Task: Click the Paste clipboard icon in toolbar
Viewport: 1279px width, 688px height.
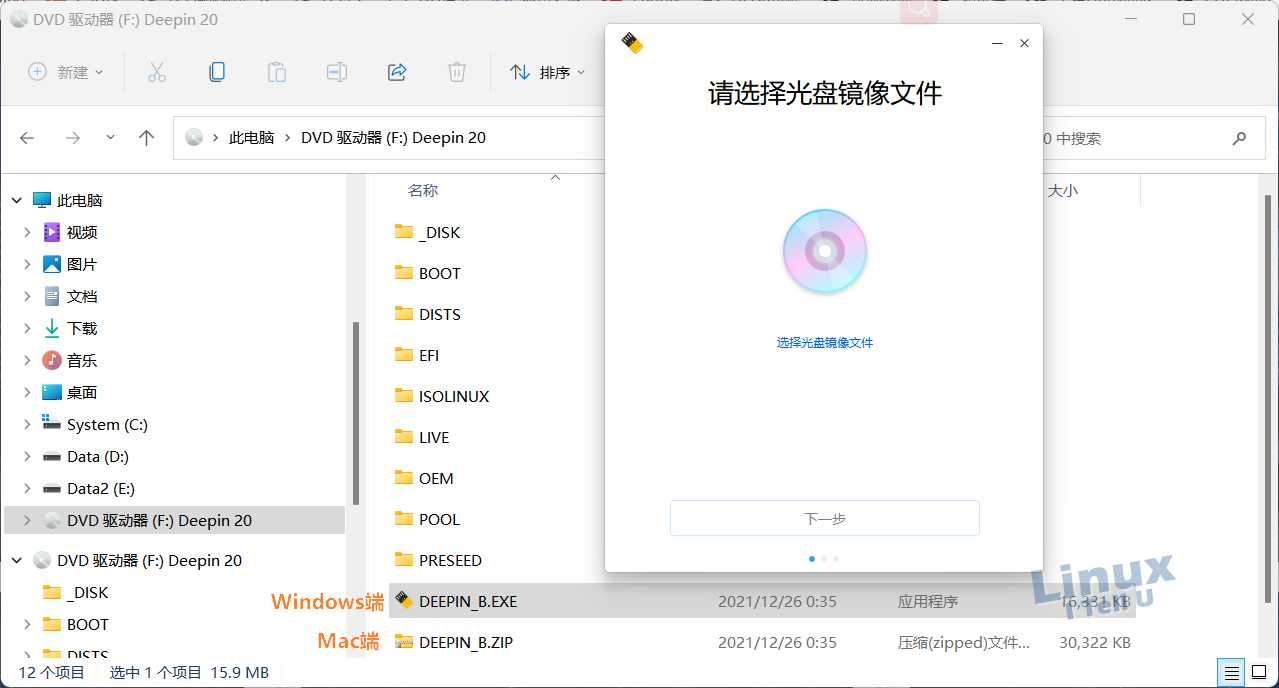Action: coord(277,72)
